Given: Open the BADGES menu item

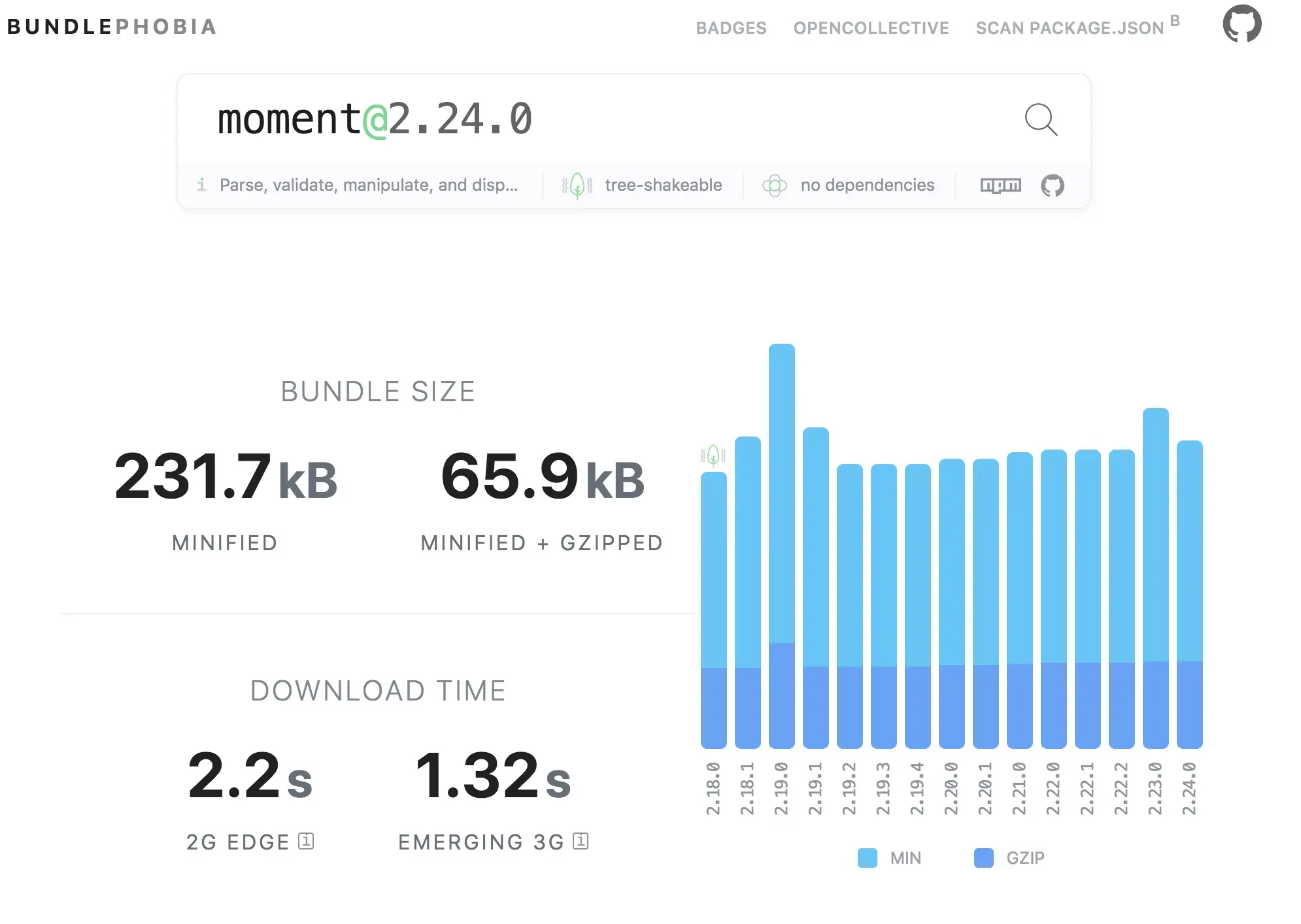Looking at the screenshot, I should [x=731, y=28].
